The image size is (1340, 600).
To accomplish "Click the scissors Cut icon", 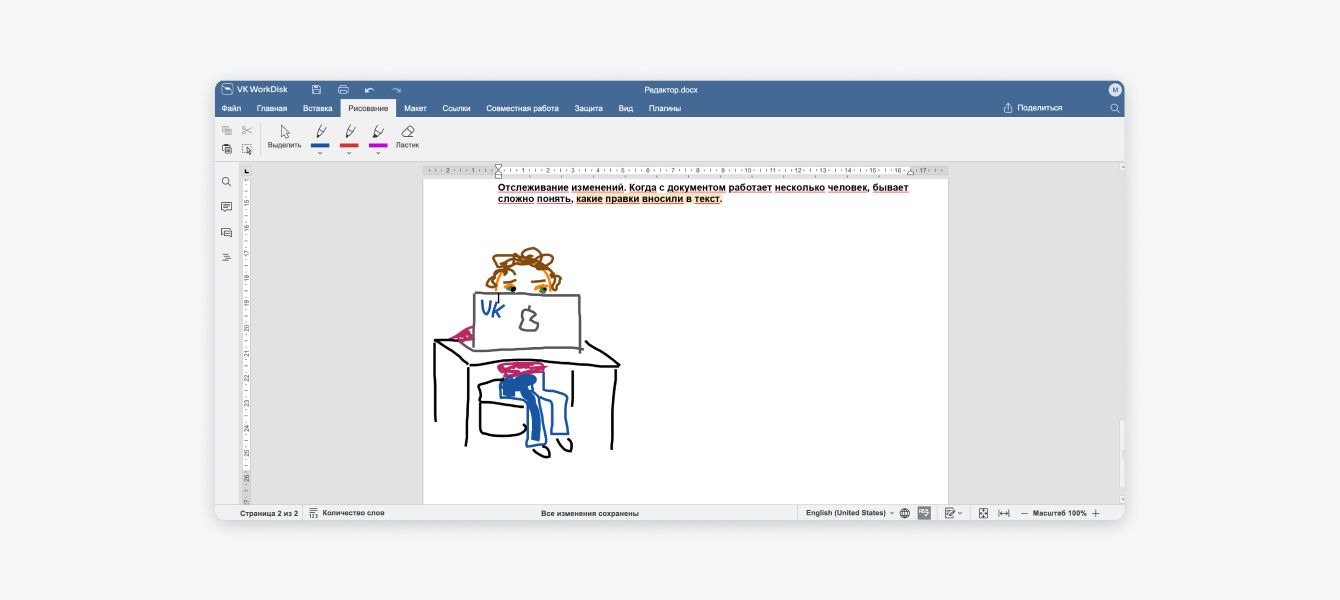I will point(247,130).
